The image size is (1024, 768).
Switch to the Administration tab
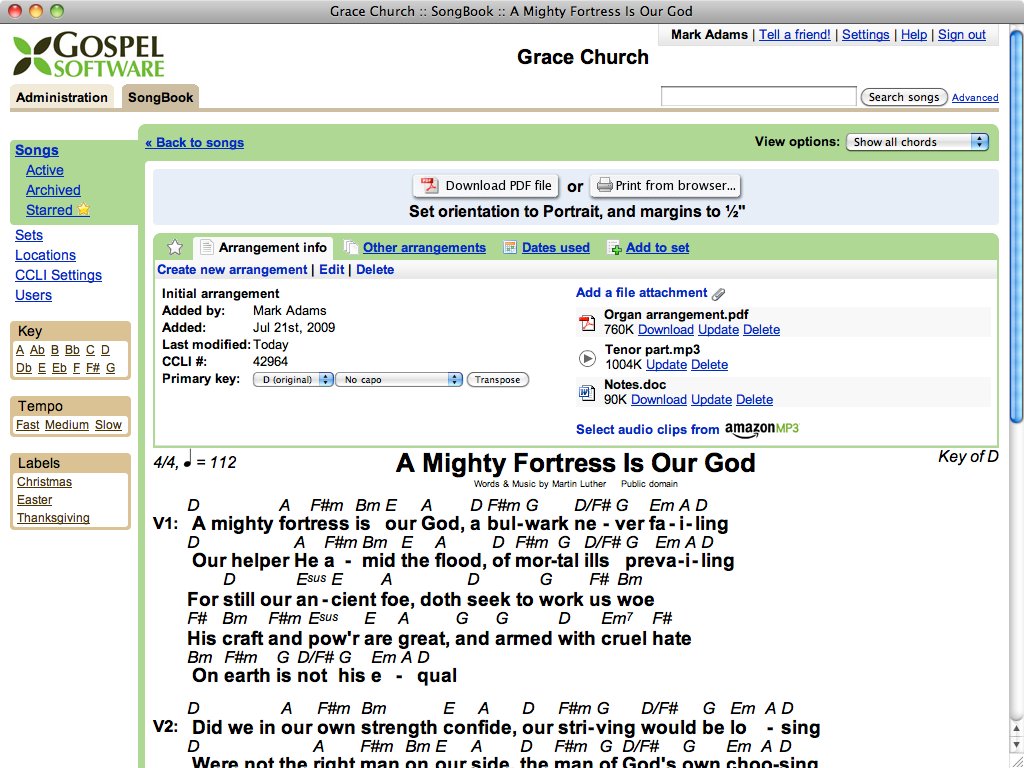click(x=62, y=97)
